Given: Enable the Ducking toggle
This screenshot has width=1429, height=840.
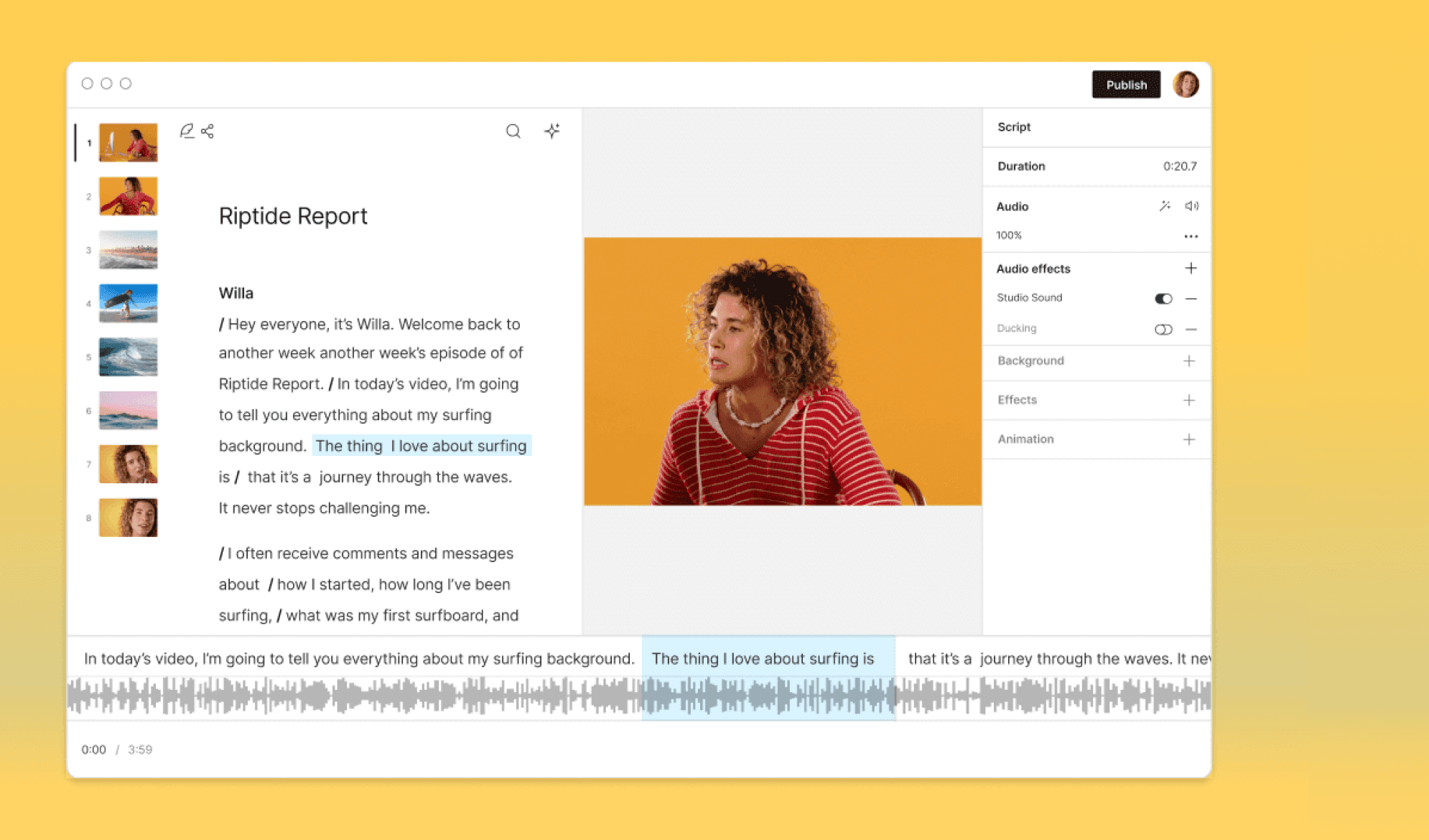Looking at the screenshot, I should click(1163, 330).
